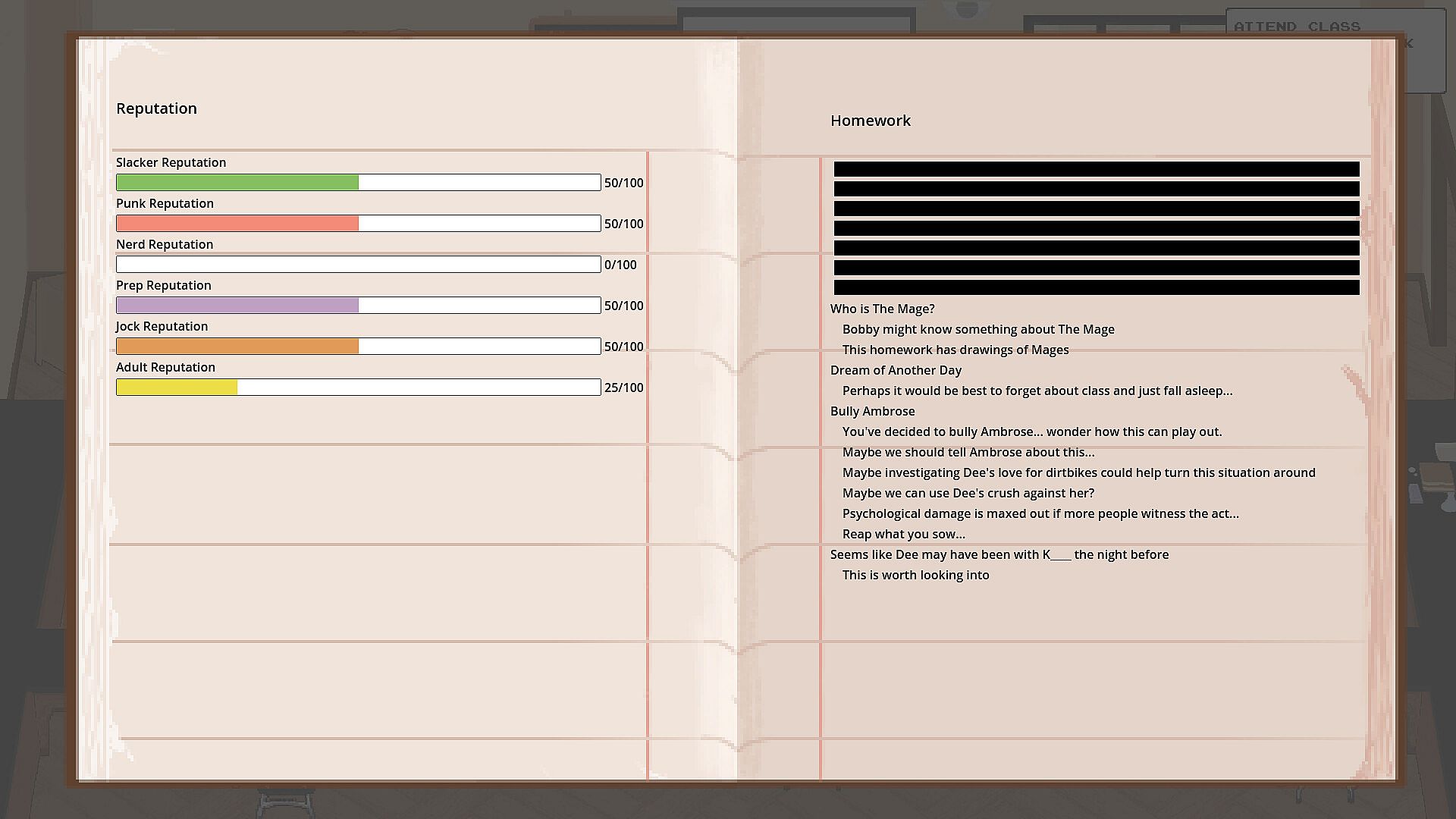The height and width of the screenshot is (819, 1456).
Task: Click the hint about Dee's love for dirtbikes
Action: [1078, 472]
